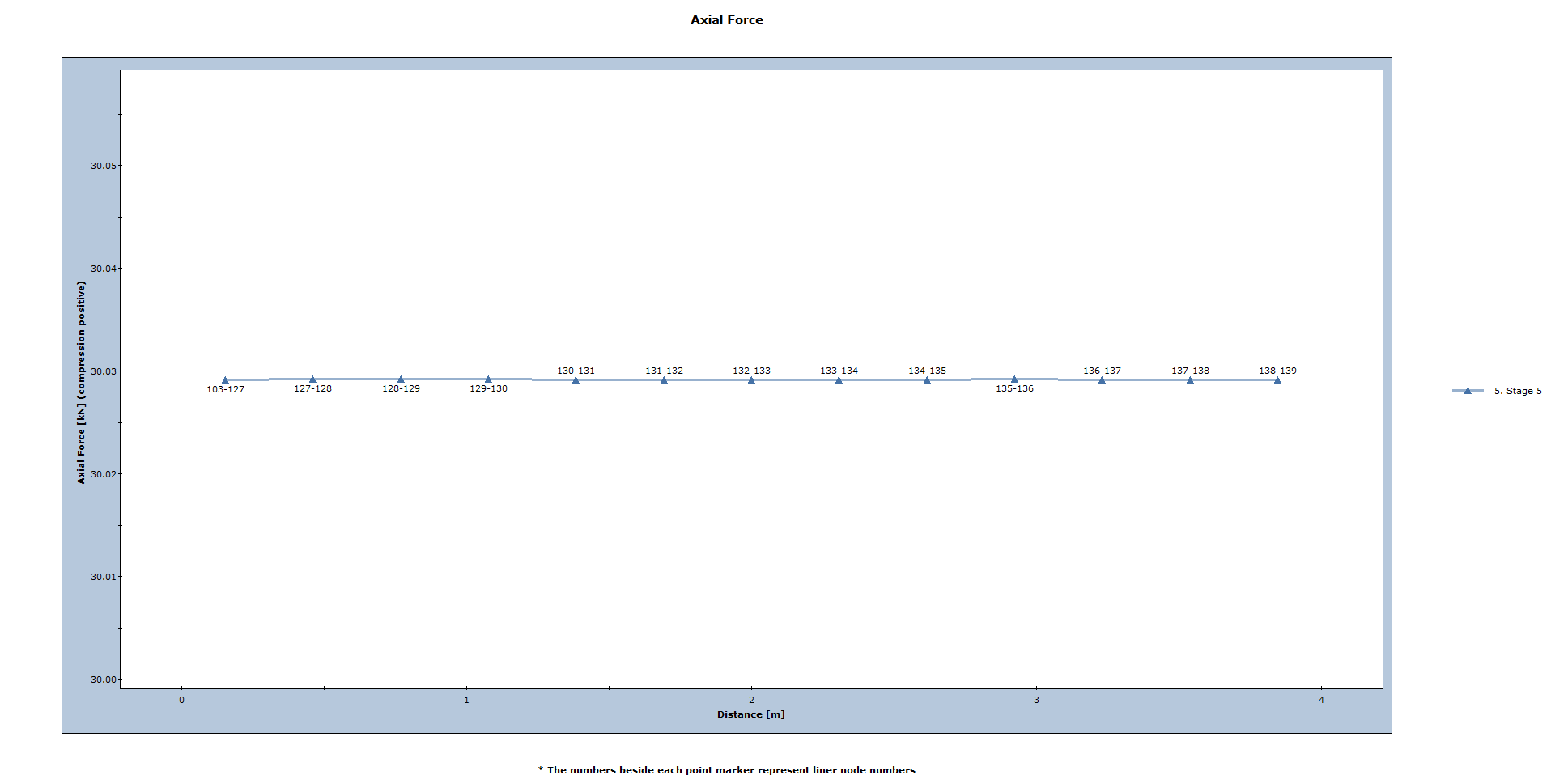Click the Distance [m] axis label

coord(751,714)
